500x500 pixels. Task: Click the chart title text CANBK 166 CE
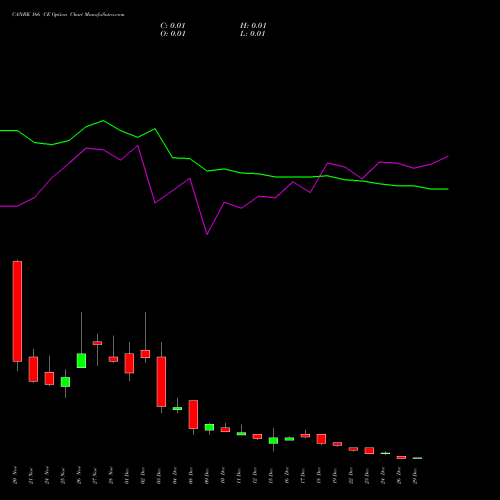31,15
